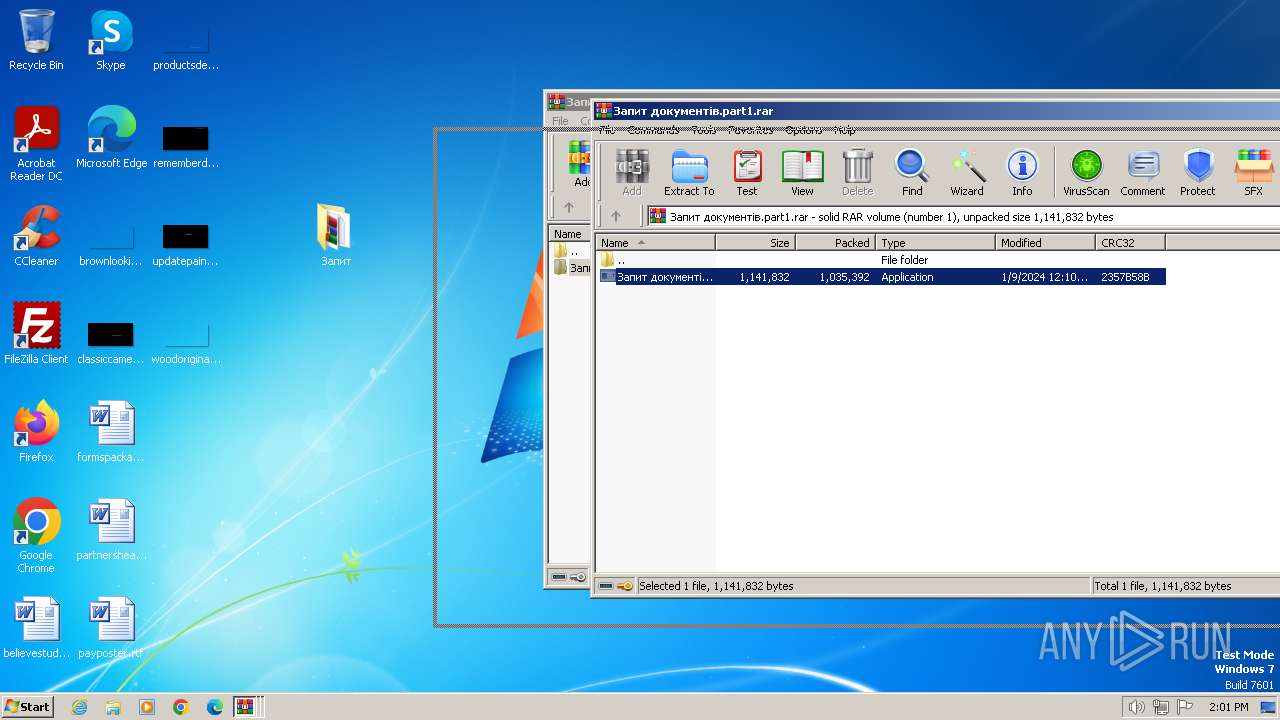Click the 2:01 PM clock
This screenshot has width=1280, height=720.
[x=1229, y=707]
